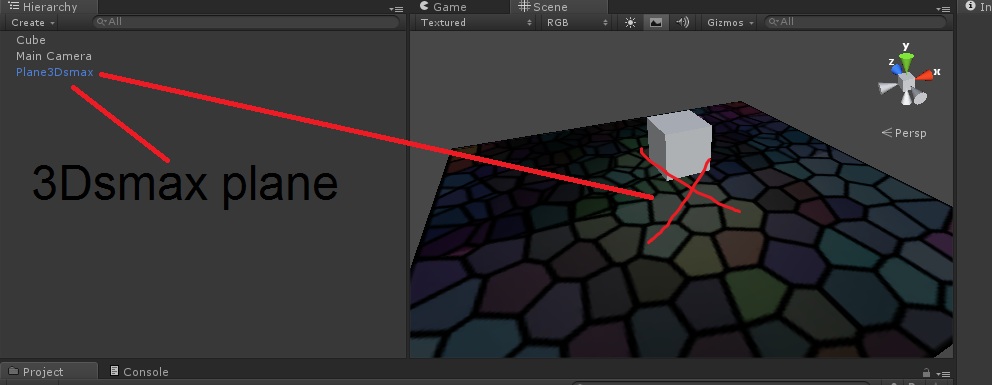Select Main Camera in the Hierarchy
This screenshot has width=992, height=385.
click(x=54, y=56)
